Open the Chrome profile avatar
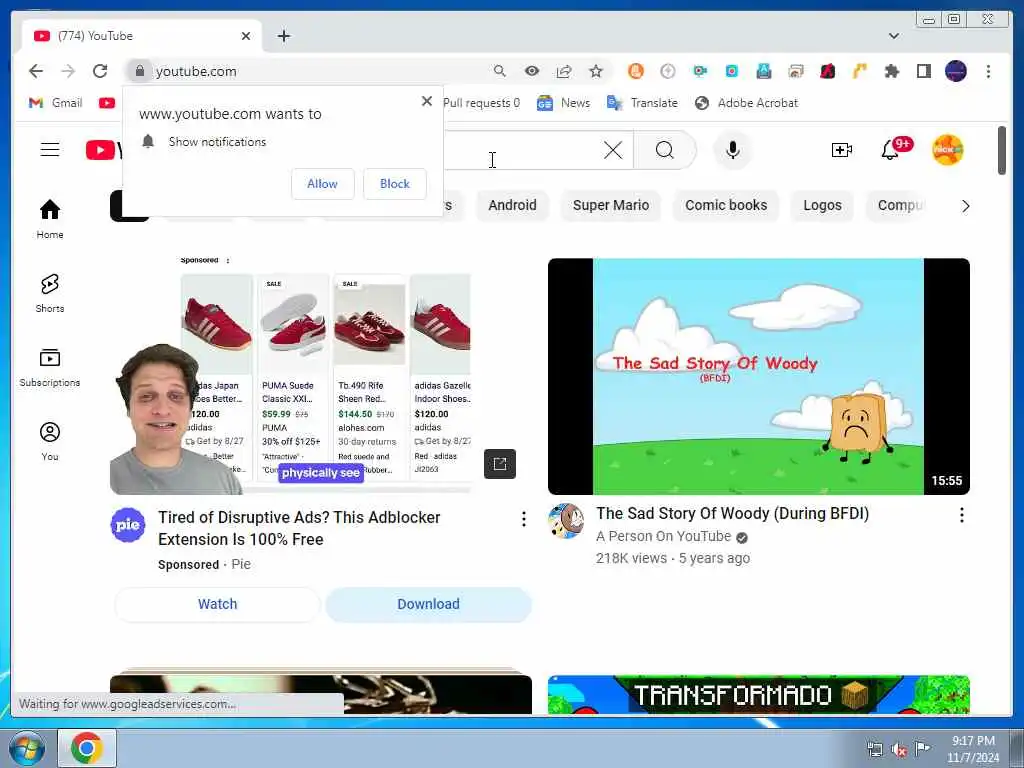Screen dimensions: 1024x768 [955, 71]
